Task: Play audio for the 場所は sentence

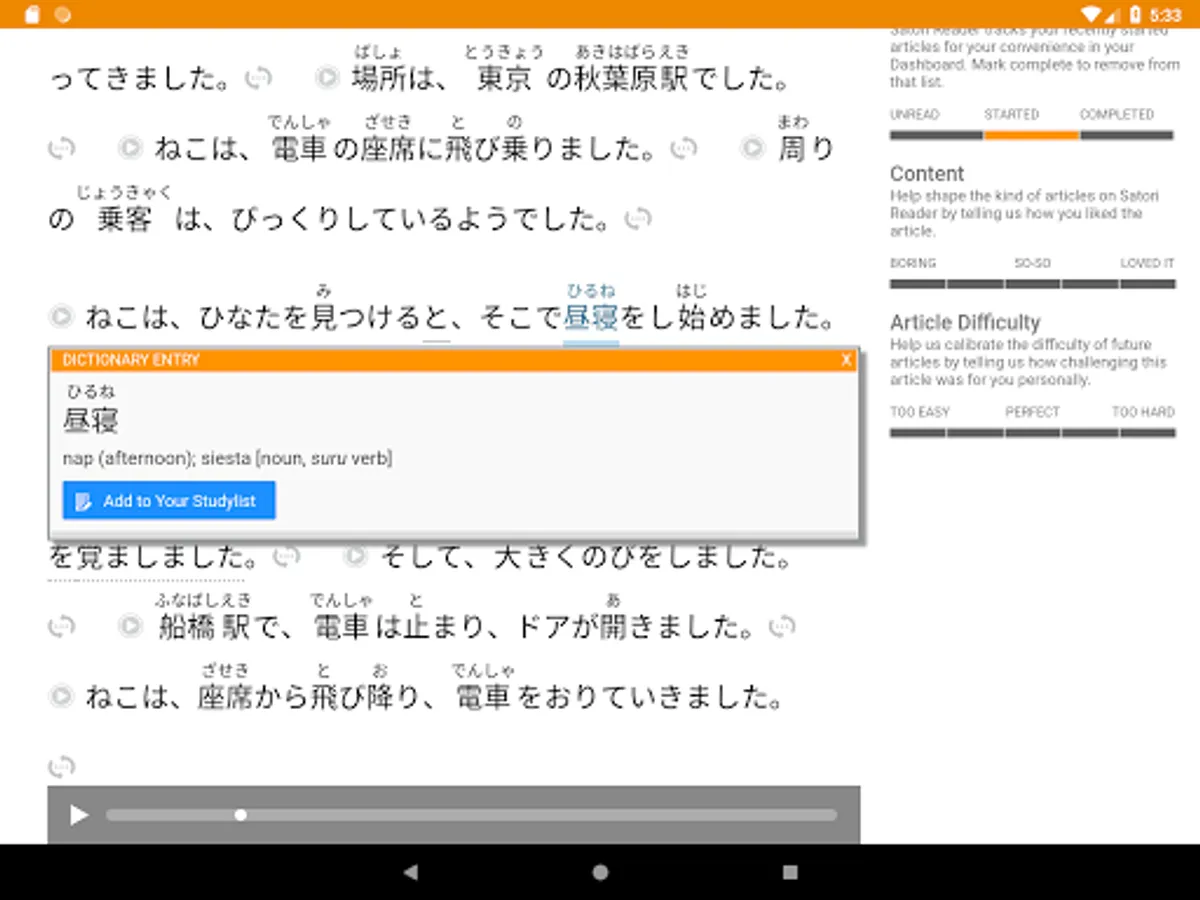Action: click(x=326, y=78)
